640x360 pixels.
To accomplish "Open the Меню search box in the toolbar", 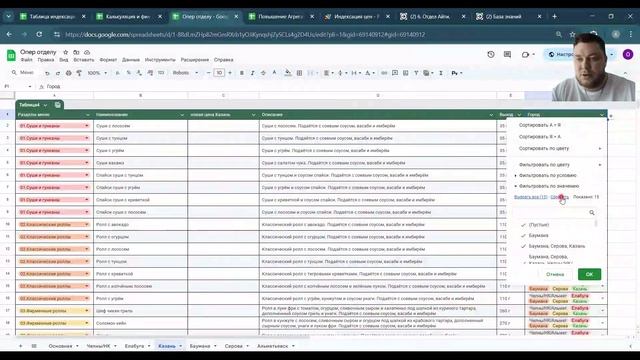I will tap(24, 73).
